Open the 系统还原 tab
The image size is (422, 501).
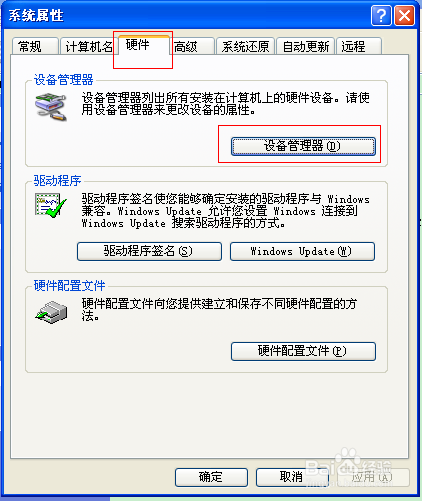point(245,46)
